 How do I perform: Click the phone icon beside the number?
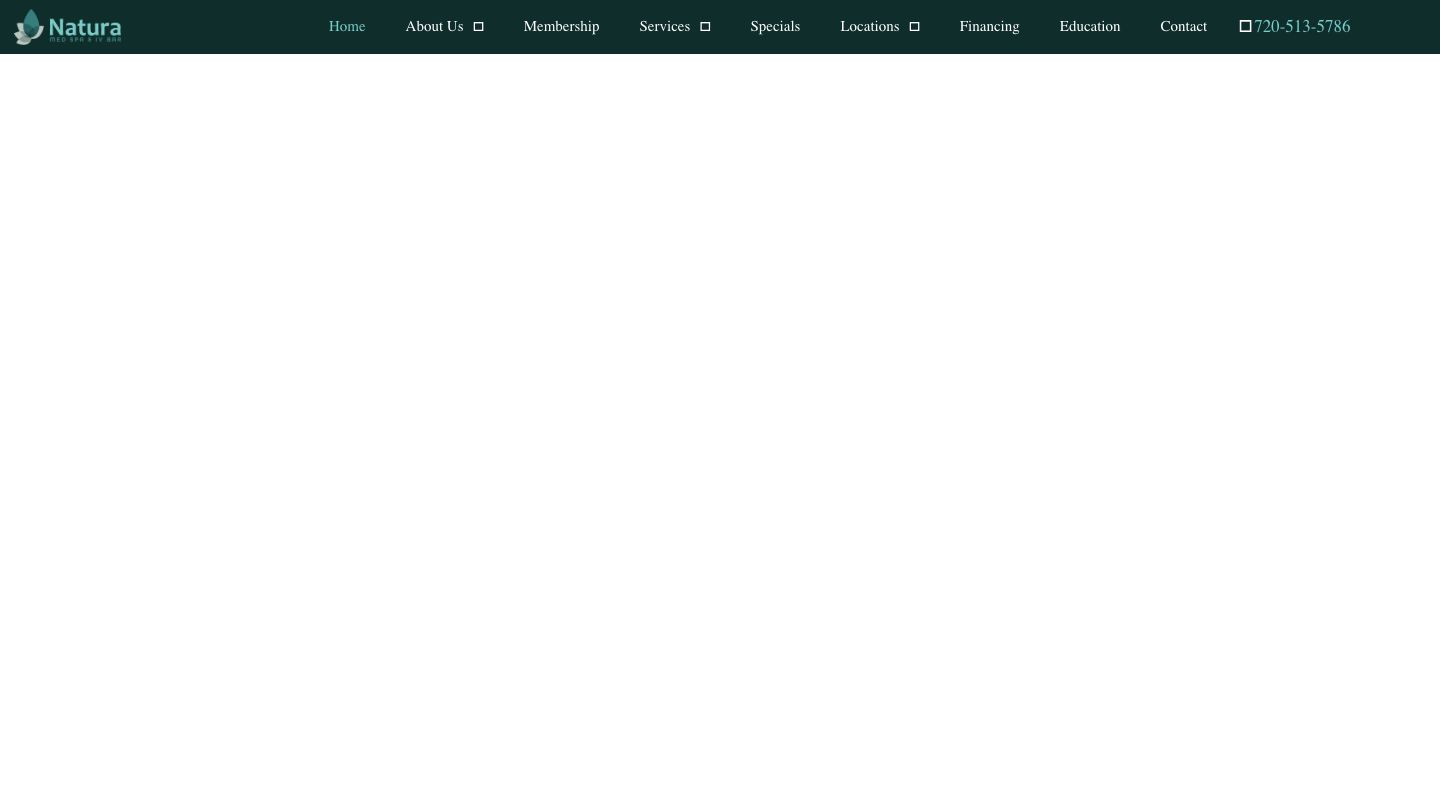point(1245,27)
